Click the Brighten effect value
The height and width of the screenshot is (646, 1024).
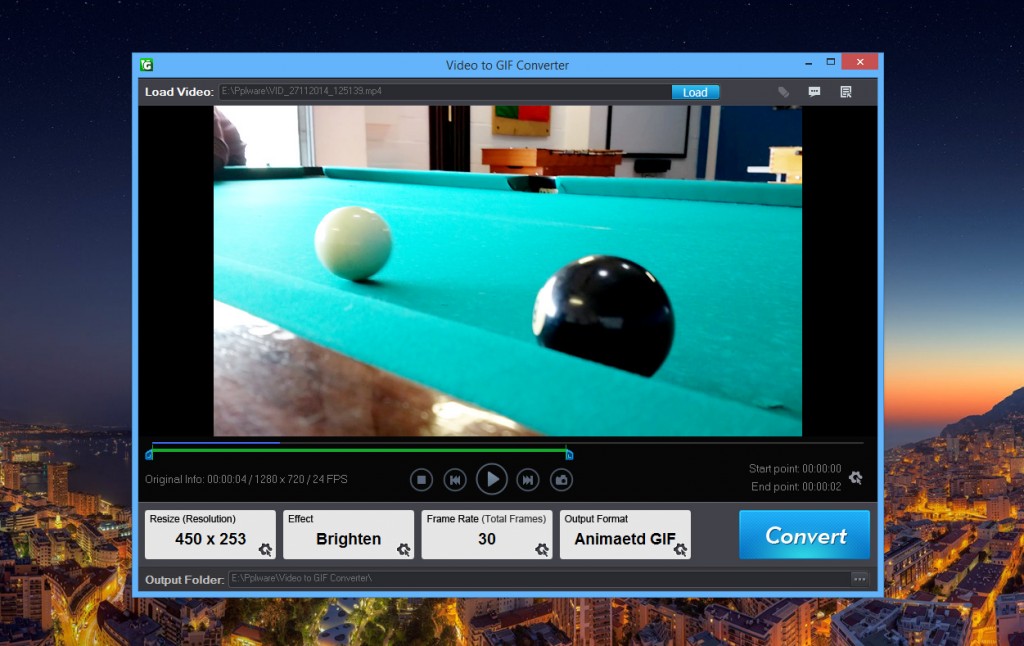click(348, 539)
